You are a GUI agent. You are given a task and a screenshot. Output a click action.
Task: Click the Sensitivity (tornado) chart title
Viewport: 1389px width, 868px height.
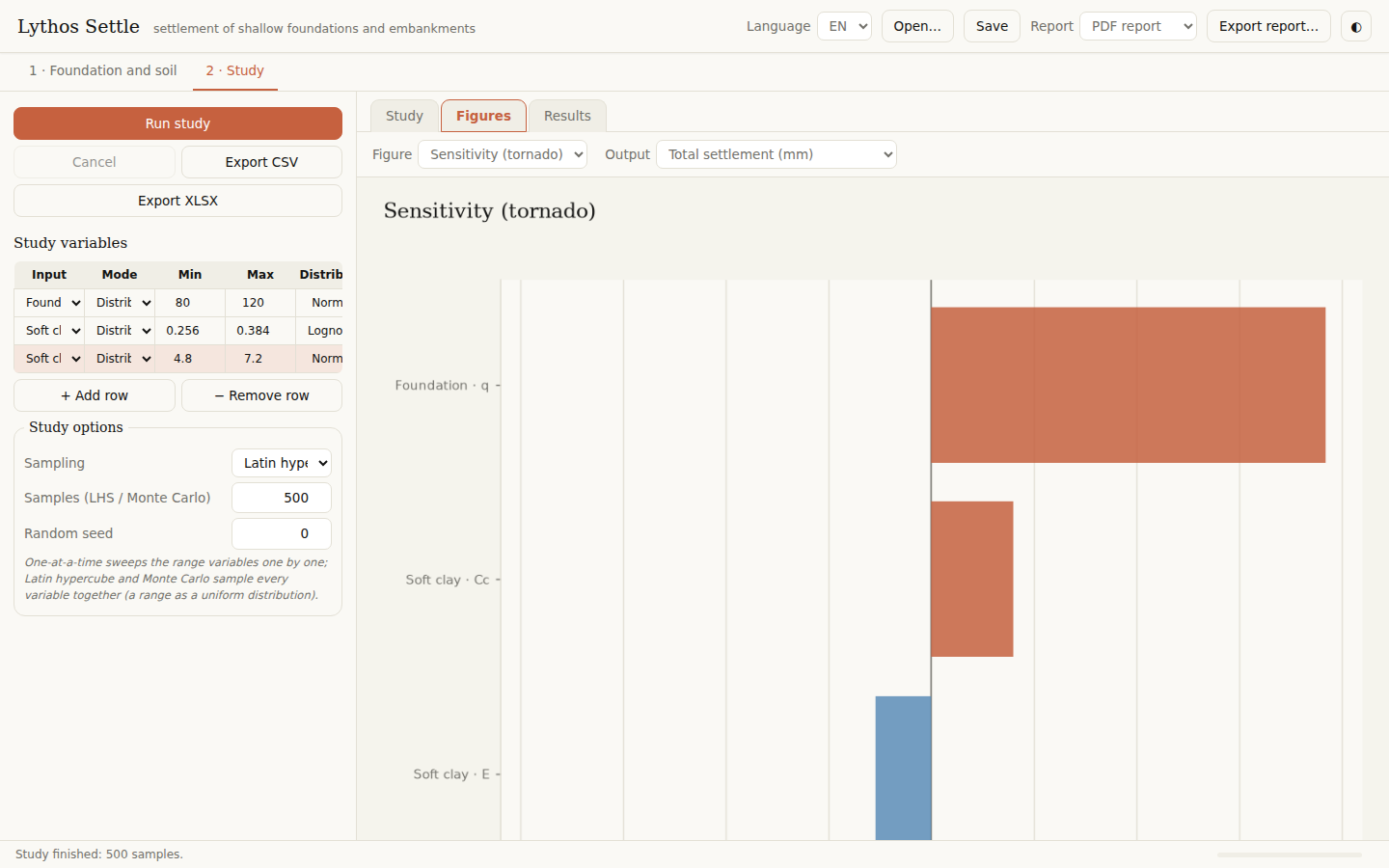click(490, 211)
